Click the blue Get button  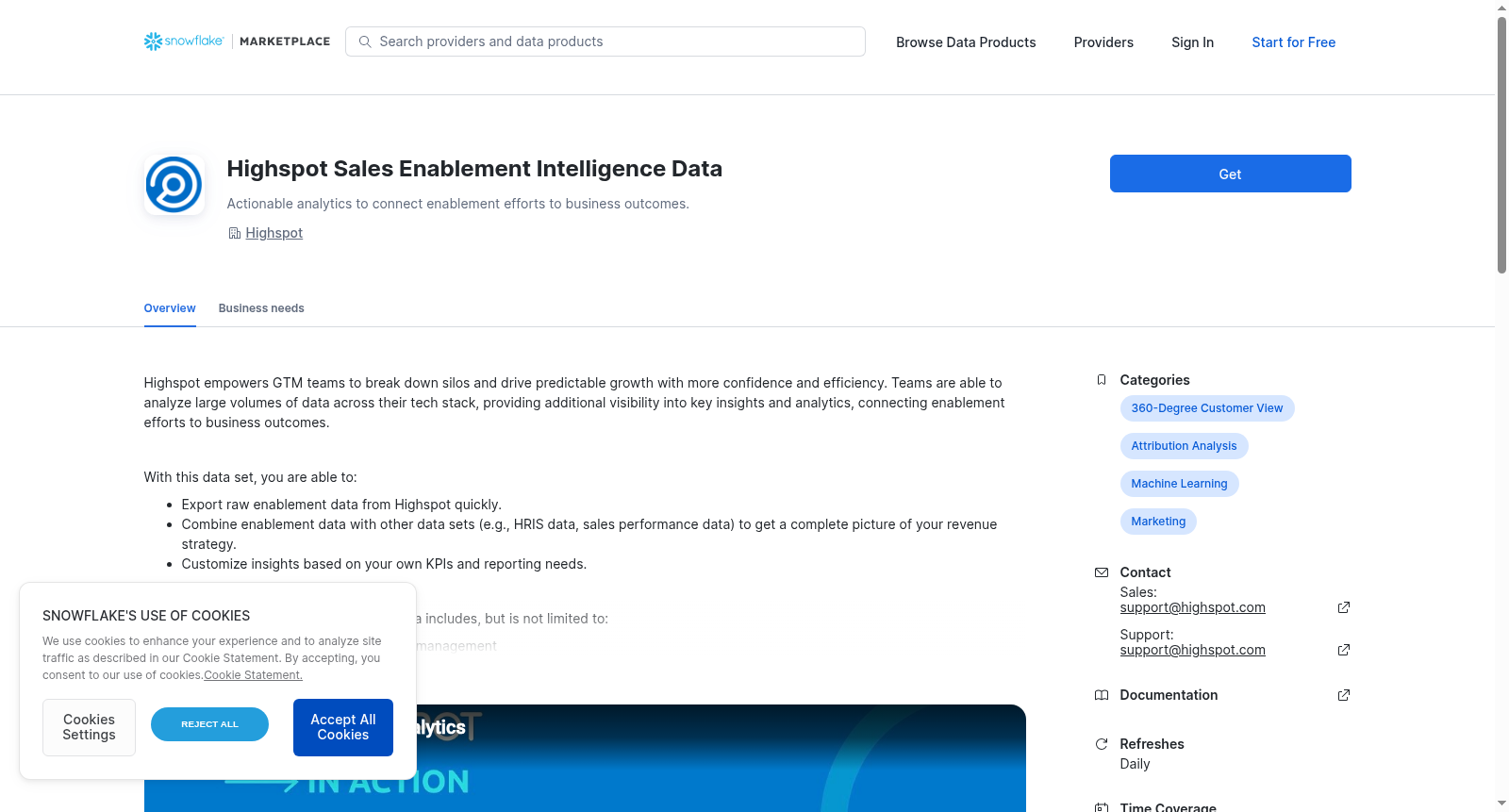[1230, 174]
